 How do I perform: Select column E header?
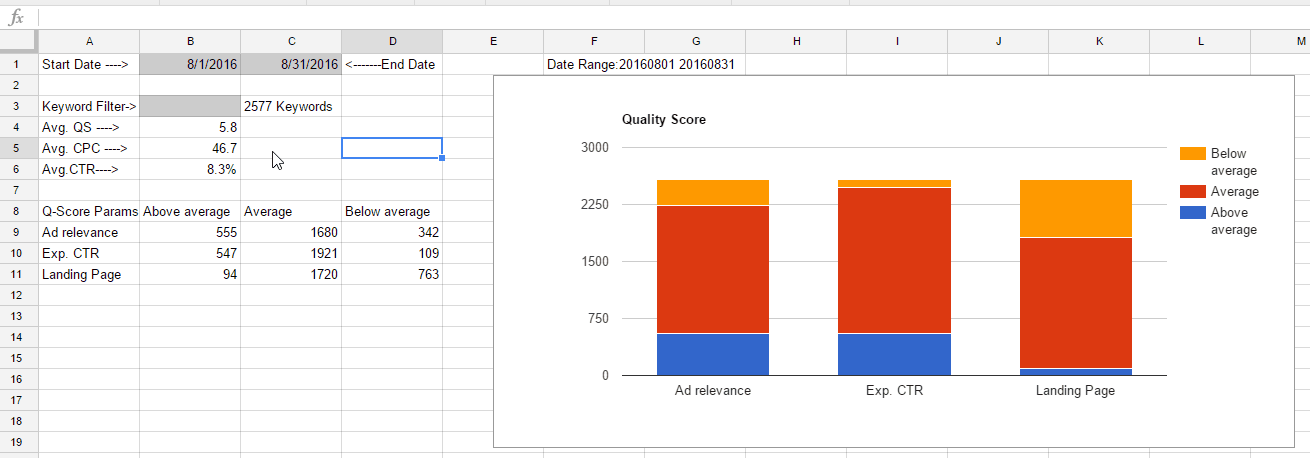point(493,41)
